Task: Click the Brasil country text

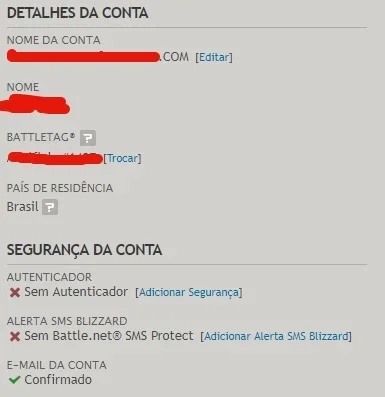Action: (22, 207)
